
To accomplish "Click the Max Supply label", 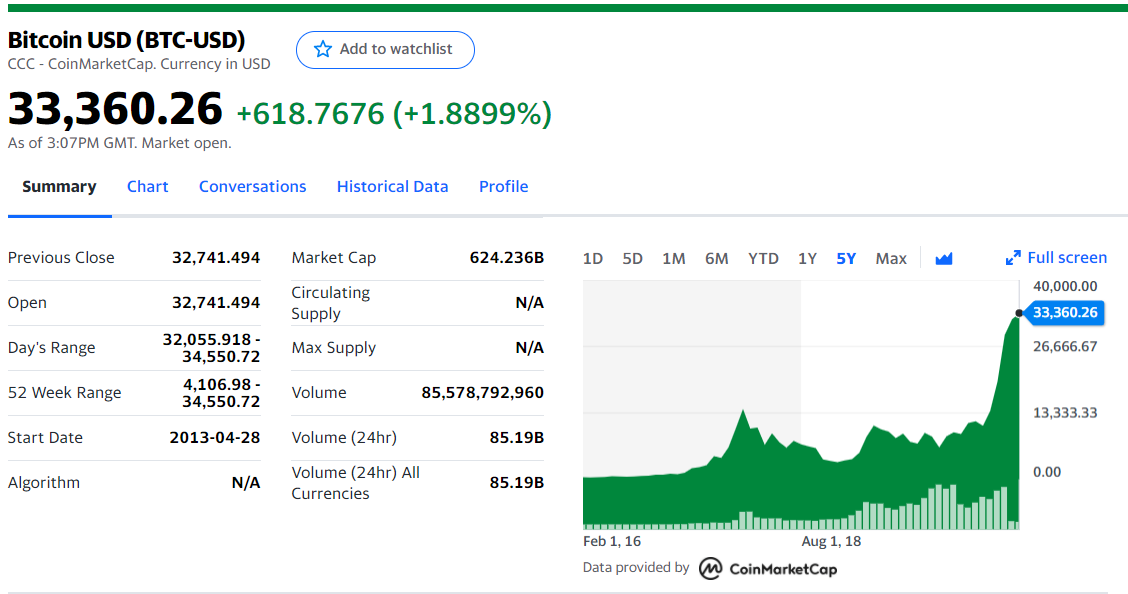I will coord(334,348).
